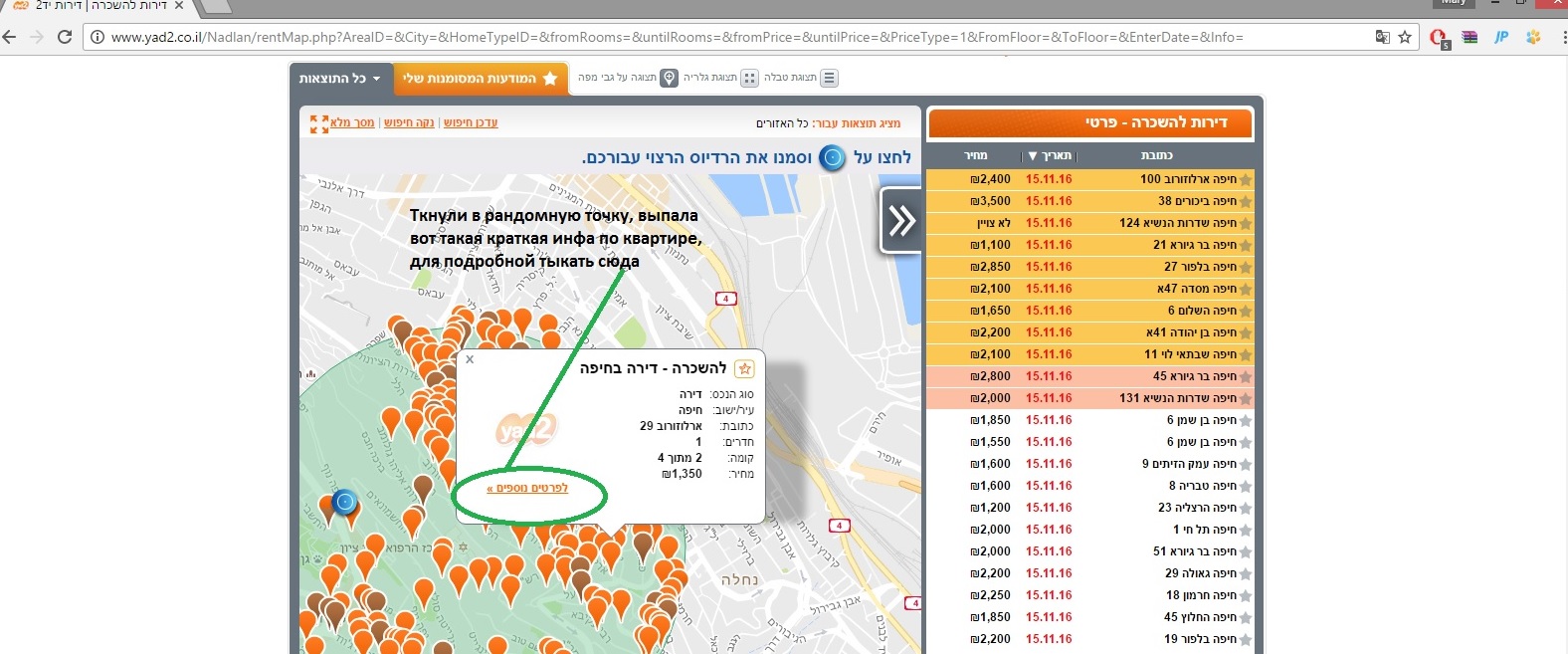Star the listing החלוץ 45
Image resolution: width=1568 pixels, height=654 pixels.
pyautogui.click(x=1245, y=617)
